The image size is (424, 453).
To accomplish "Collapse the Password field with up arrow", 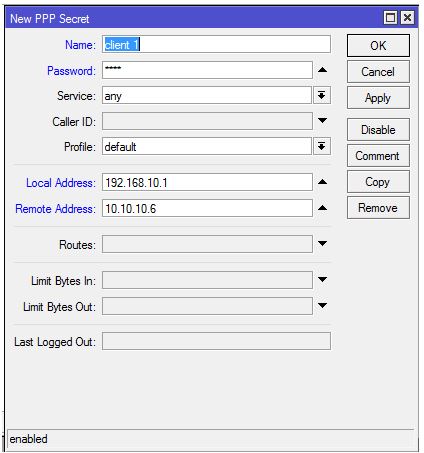I will click(322, 70).
